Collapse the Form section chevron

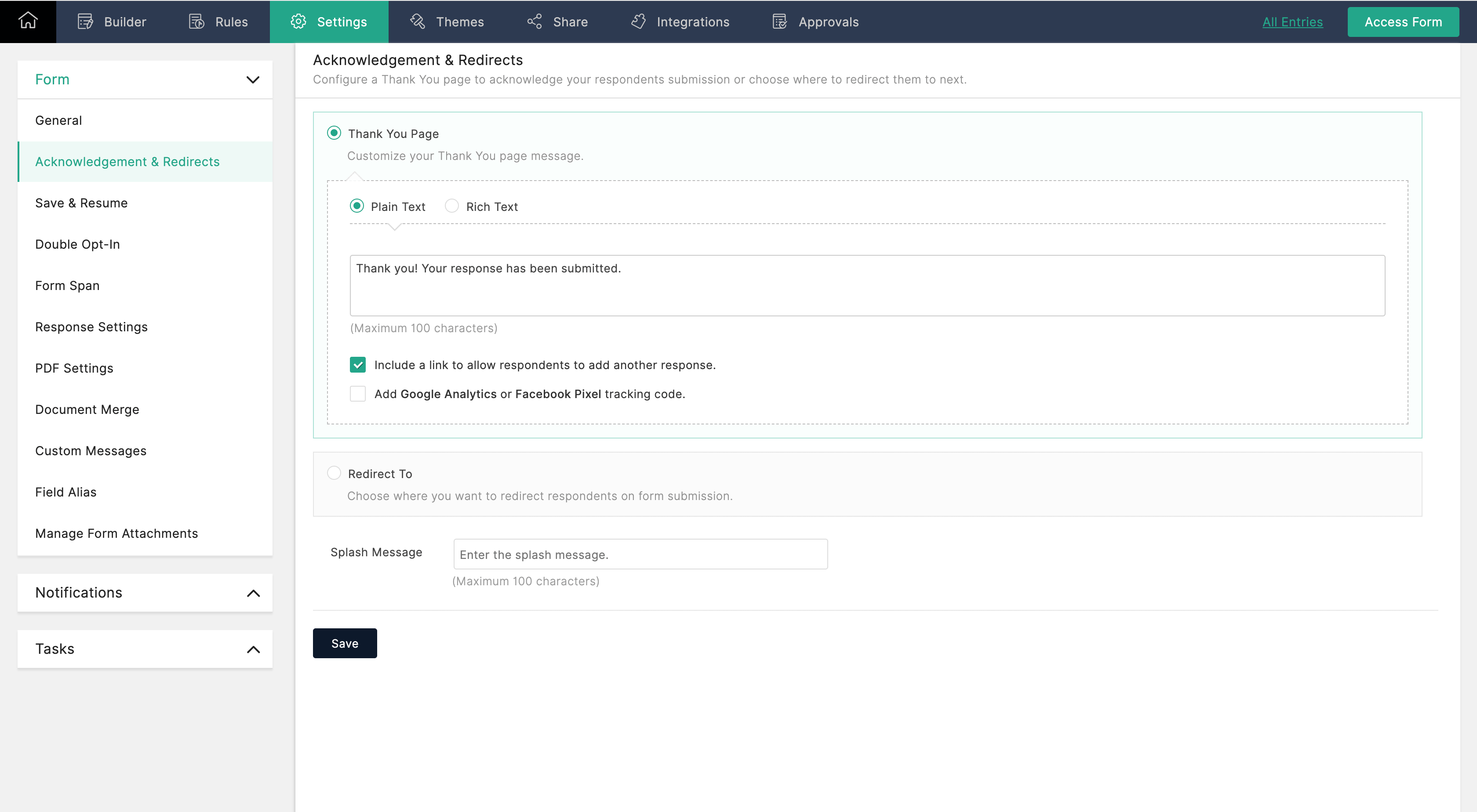point(253,80)
